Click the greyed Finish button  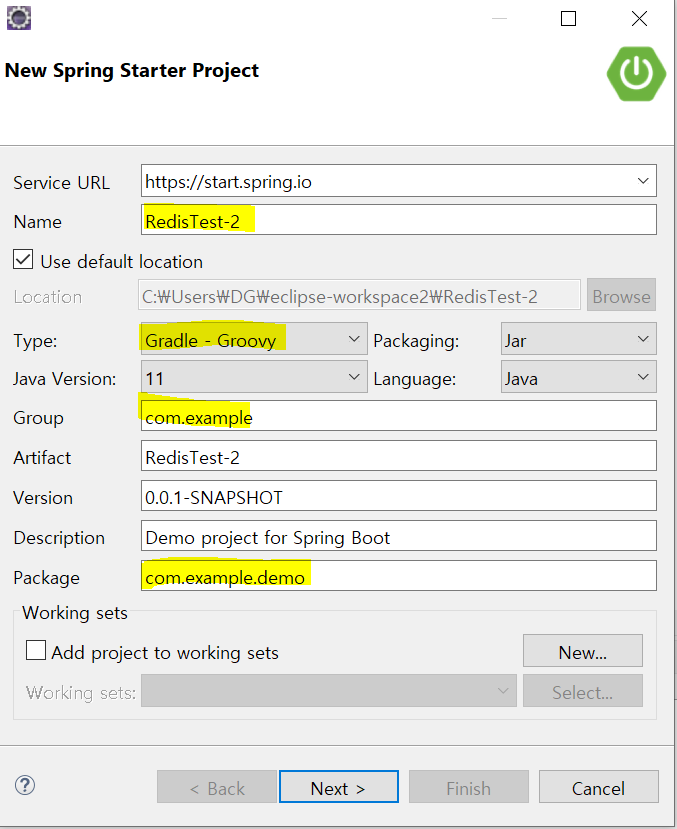pos(468,787)
